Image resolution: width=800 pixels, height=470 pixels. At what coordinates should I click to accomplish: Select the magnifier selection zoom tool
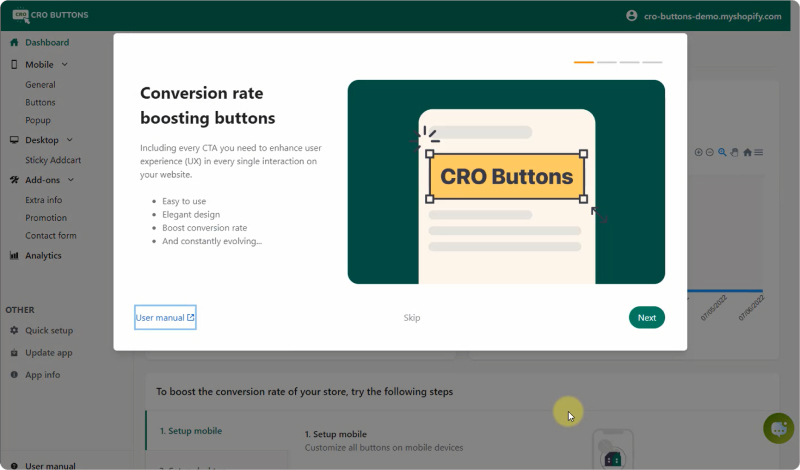(722, 152)
